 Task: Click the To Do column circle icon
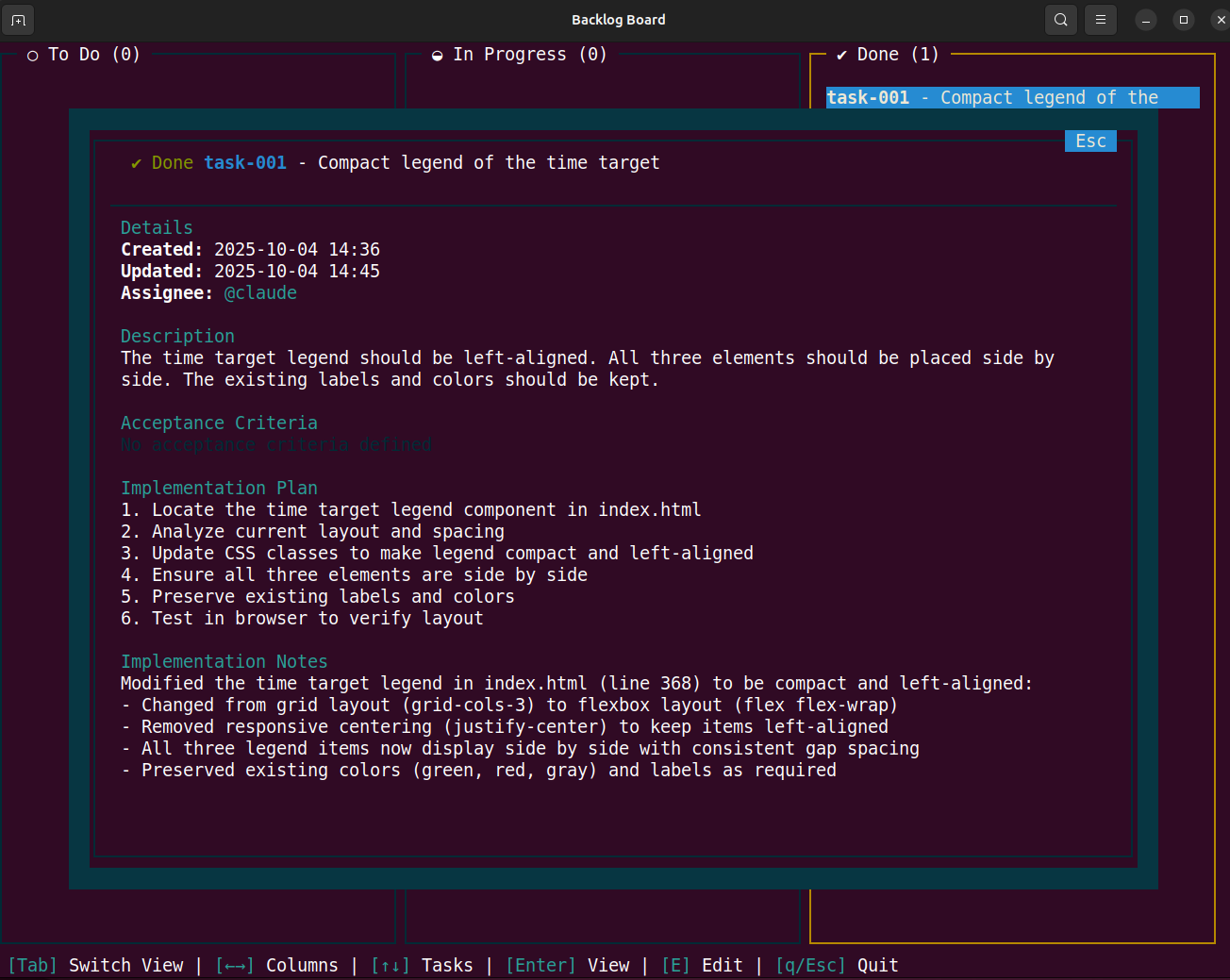pyautogui.click(x=33, y=56)
